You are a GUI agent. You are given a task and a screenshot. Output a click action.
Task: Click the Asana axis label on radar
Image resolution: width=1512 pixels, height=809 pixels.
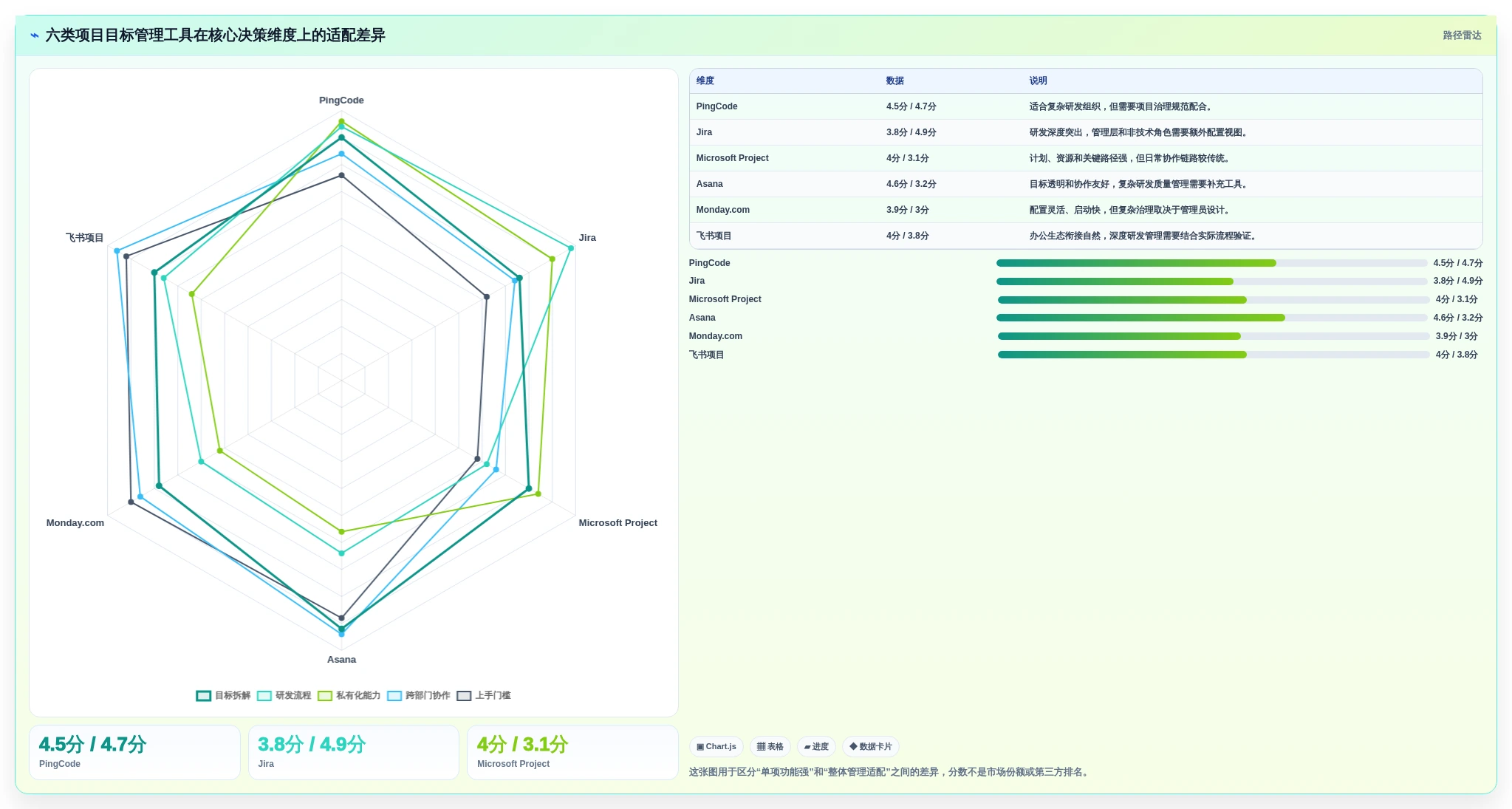341,660
